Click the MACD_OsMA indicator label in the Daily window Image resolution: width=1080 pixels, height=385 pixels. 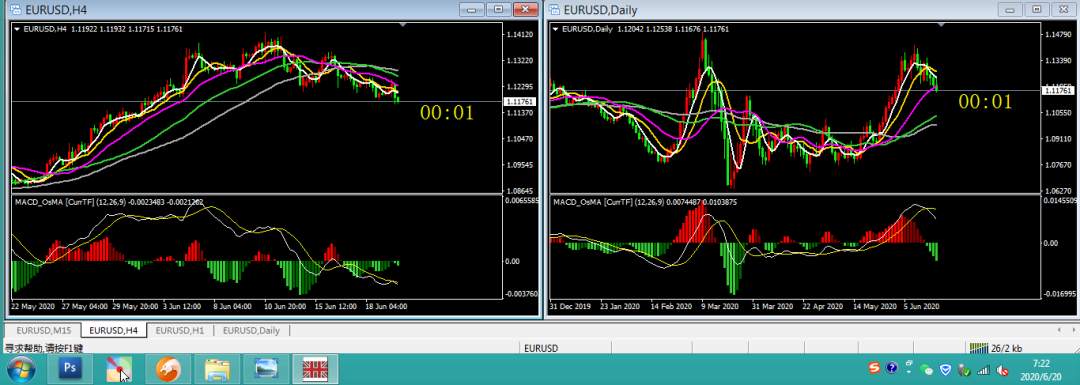[644, 202]
